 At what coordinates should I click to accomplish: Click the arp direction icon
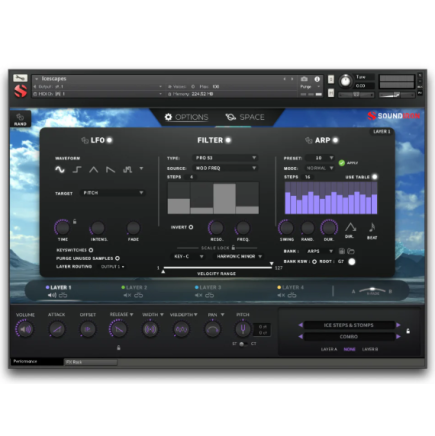350,228
